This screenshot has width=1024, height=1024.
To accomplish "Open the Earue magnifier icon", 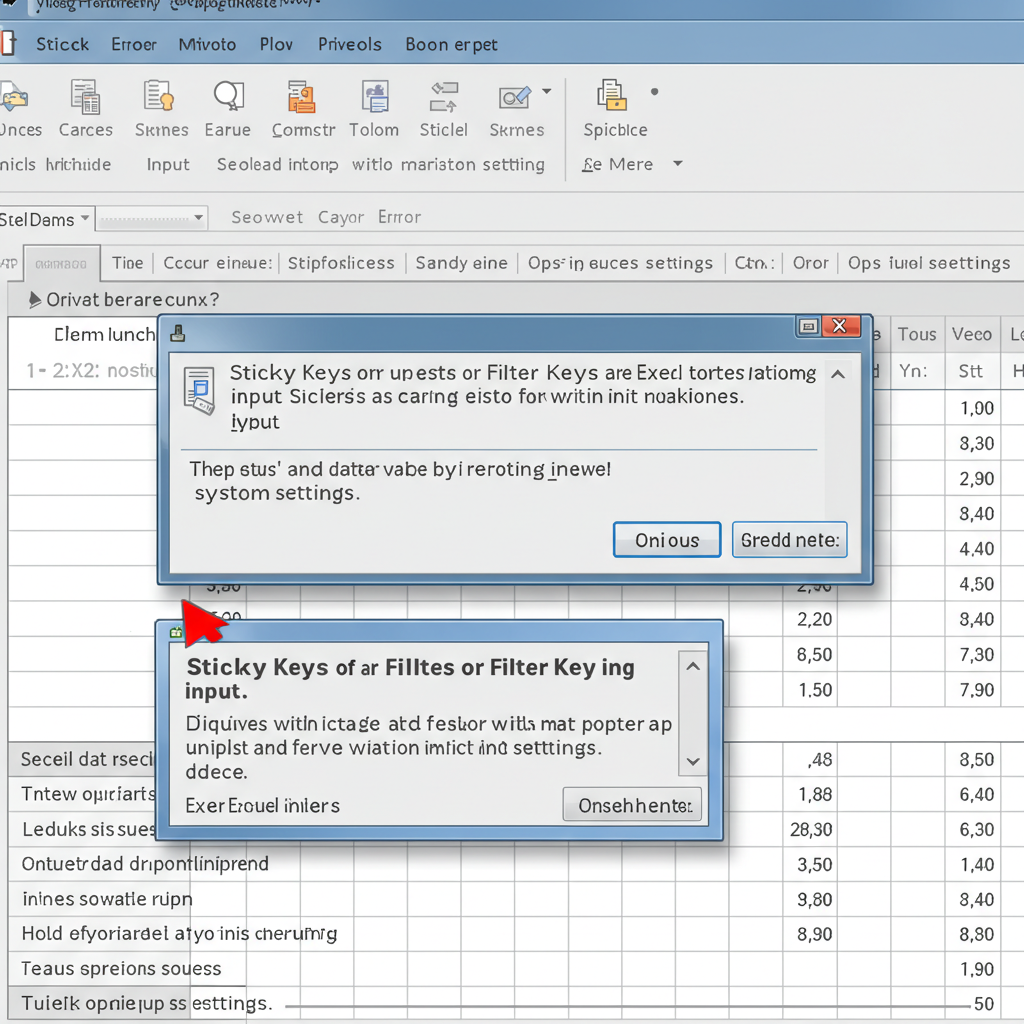I will pyautogui.click(x=229, y=96).
